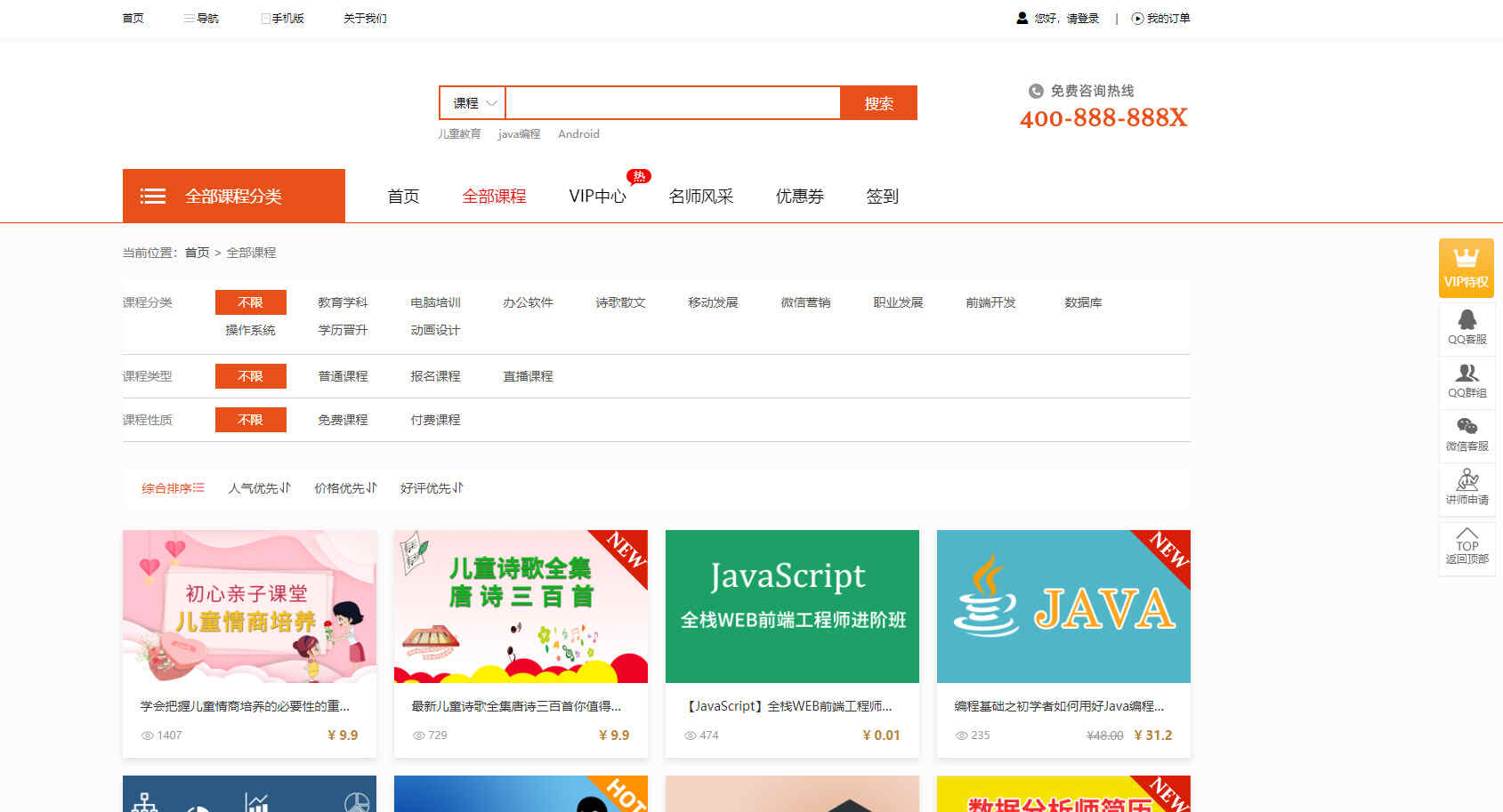This screenshot has width=1503, height=812.
Task: Filter category by 职业发展
Action: (x=898, y=302)
